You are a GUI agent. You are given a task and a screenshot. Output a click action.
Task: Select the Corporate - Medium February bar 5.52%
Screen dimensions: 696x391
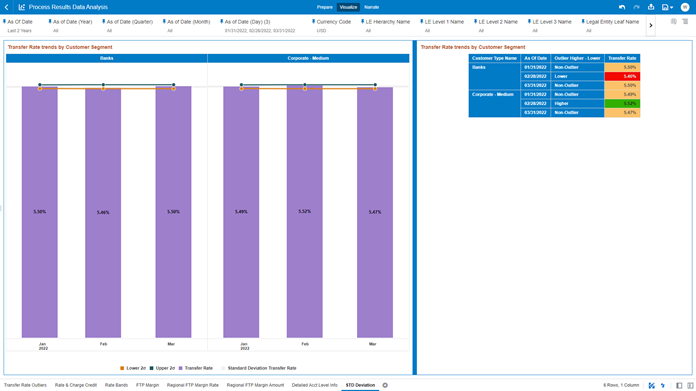pyautogui.click(x=304, y=211)
